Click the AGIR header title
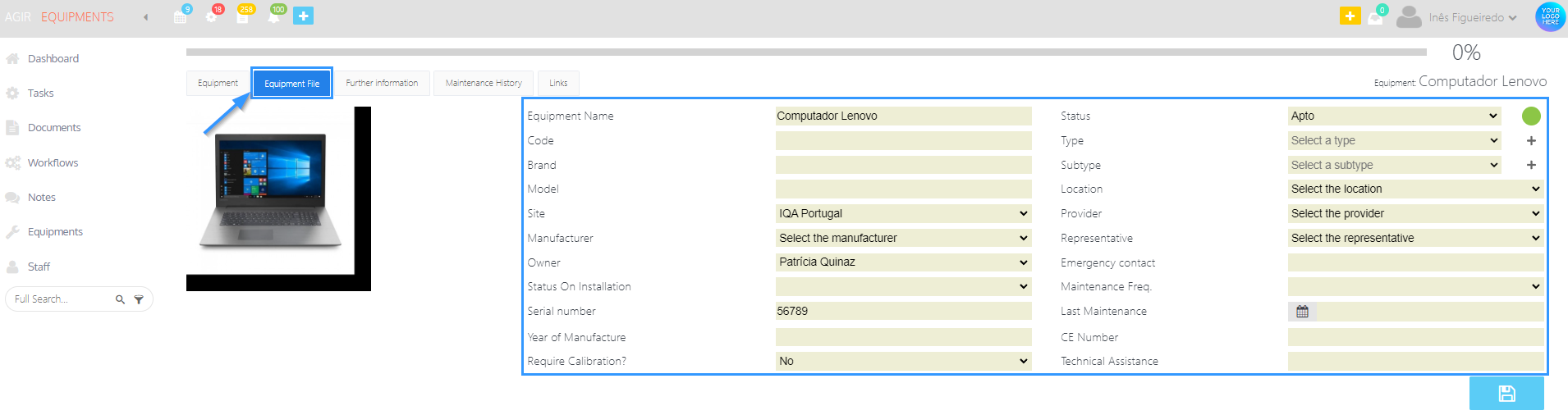 18,17
